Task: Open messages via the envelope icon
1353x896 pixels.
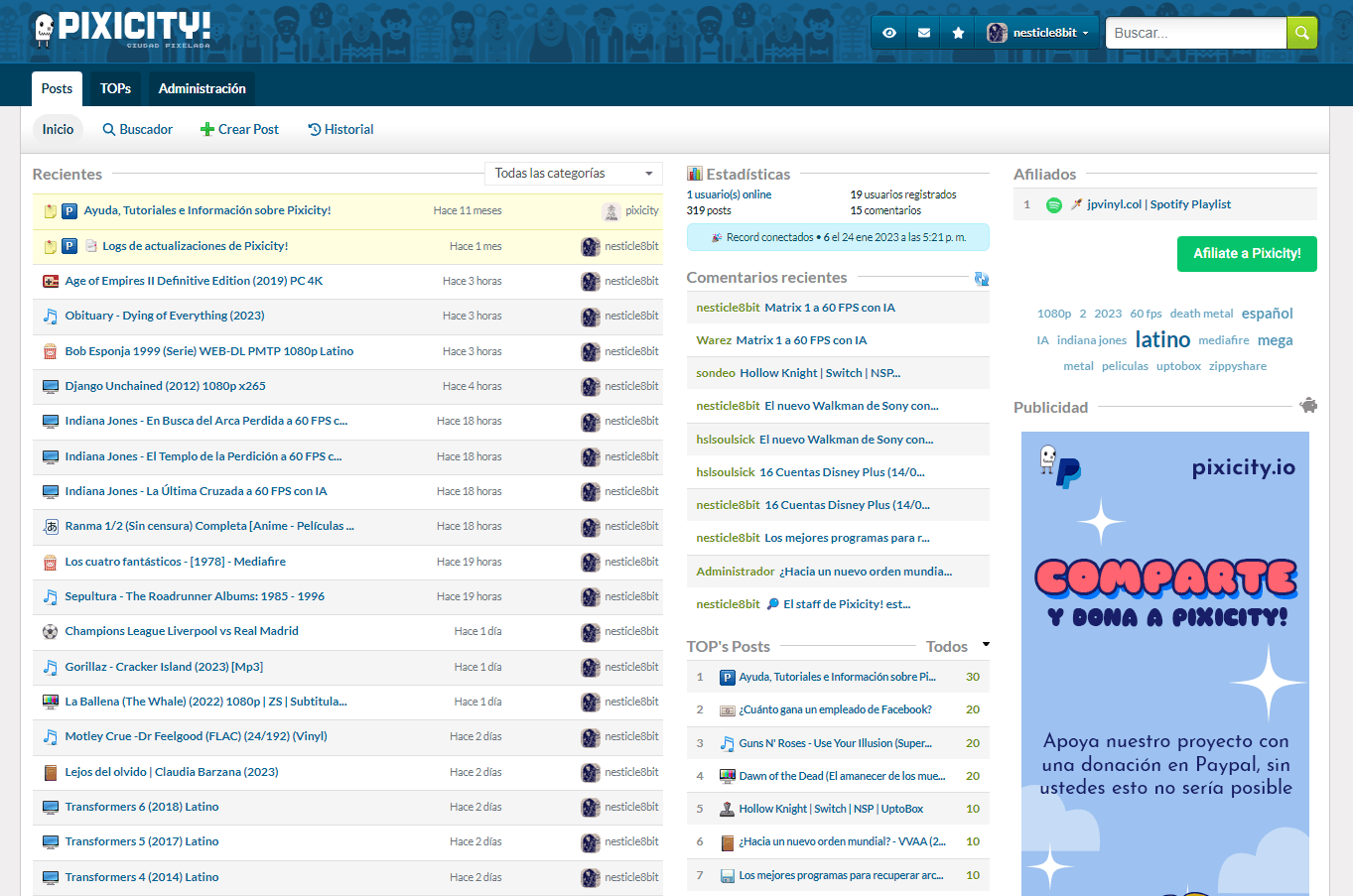Action: pos(924,33)
